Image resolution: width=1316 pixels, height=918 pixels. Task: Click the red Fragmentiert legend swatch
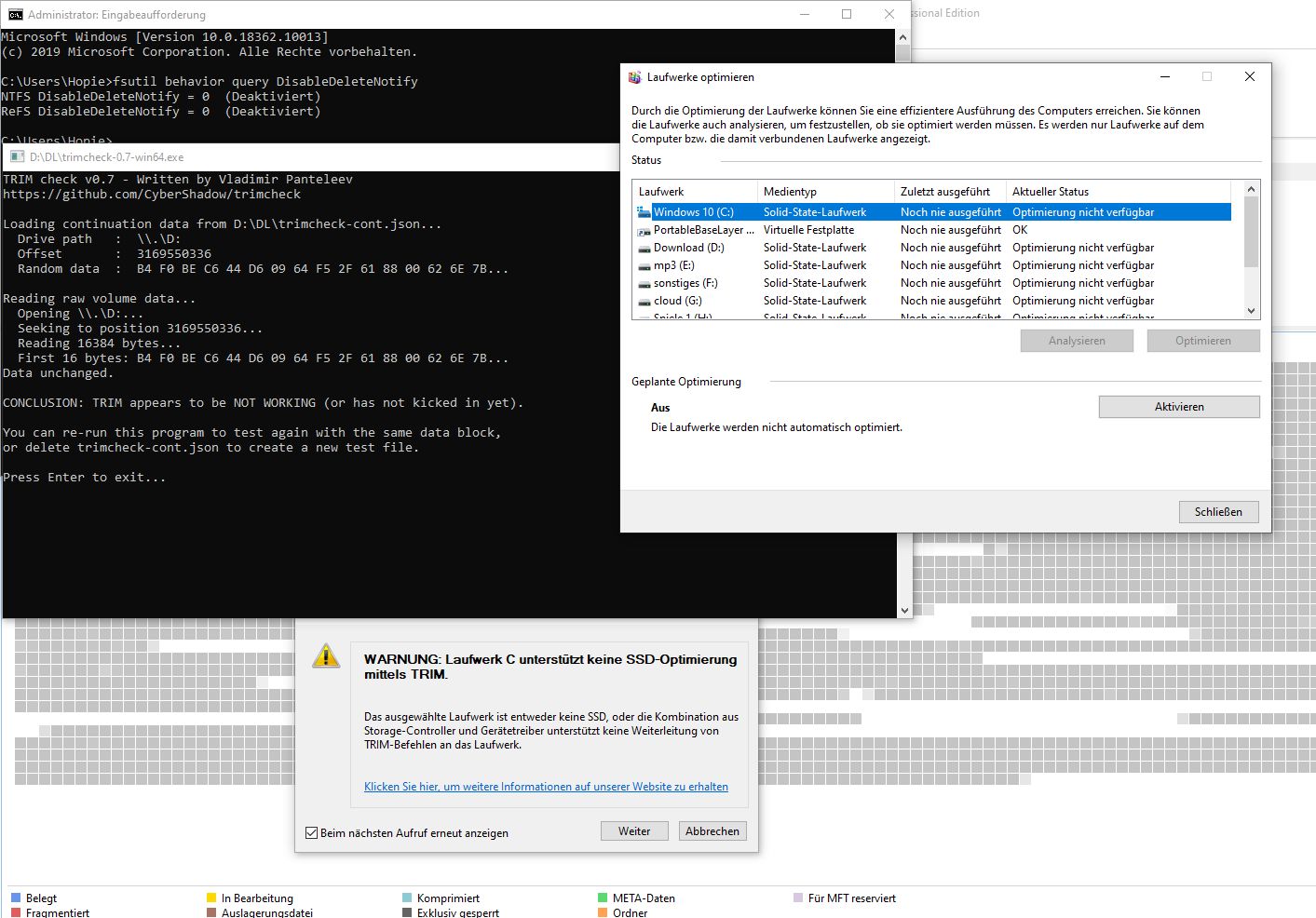click(x=16, y=913)
